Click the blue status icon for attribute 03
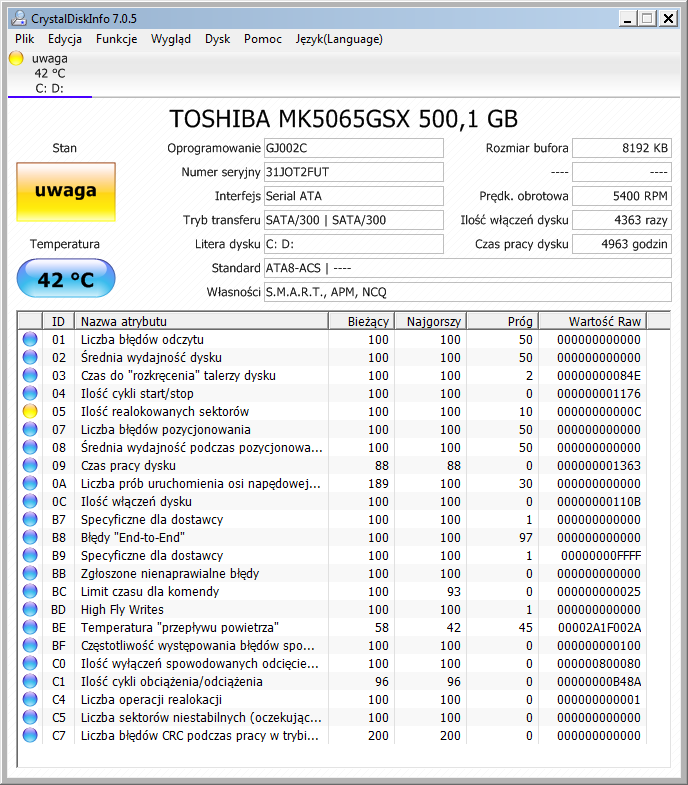688x785 pixels. pyautogui.click(x=30, y=375)
